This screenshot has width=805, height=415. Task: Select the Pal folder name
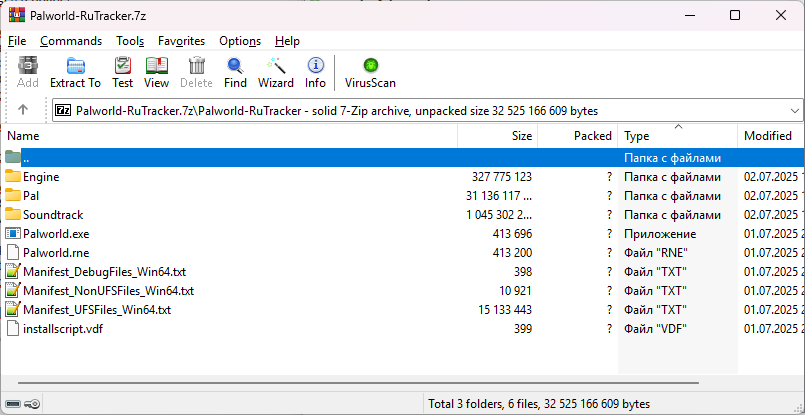pyautogui.click(x=31, y=196)
